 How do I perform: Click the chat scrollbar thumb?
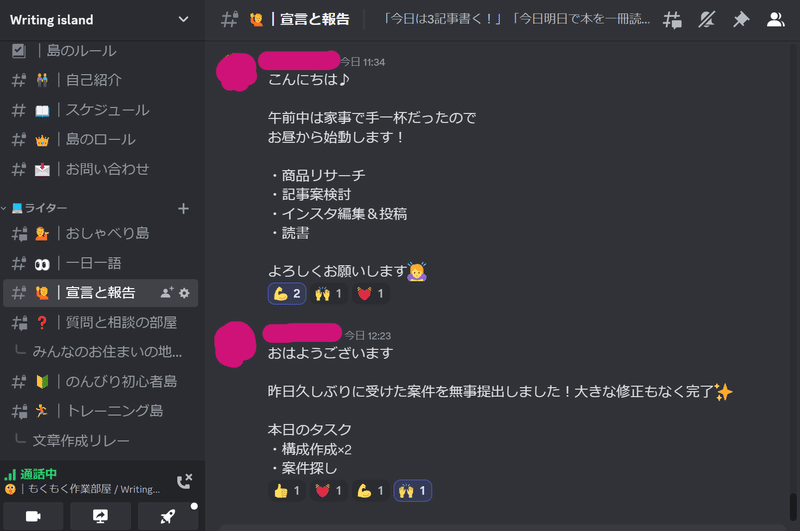[x=793, y=508]
